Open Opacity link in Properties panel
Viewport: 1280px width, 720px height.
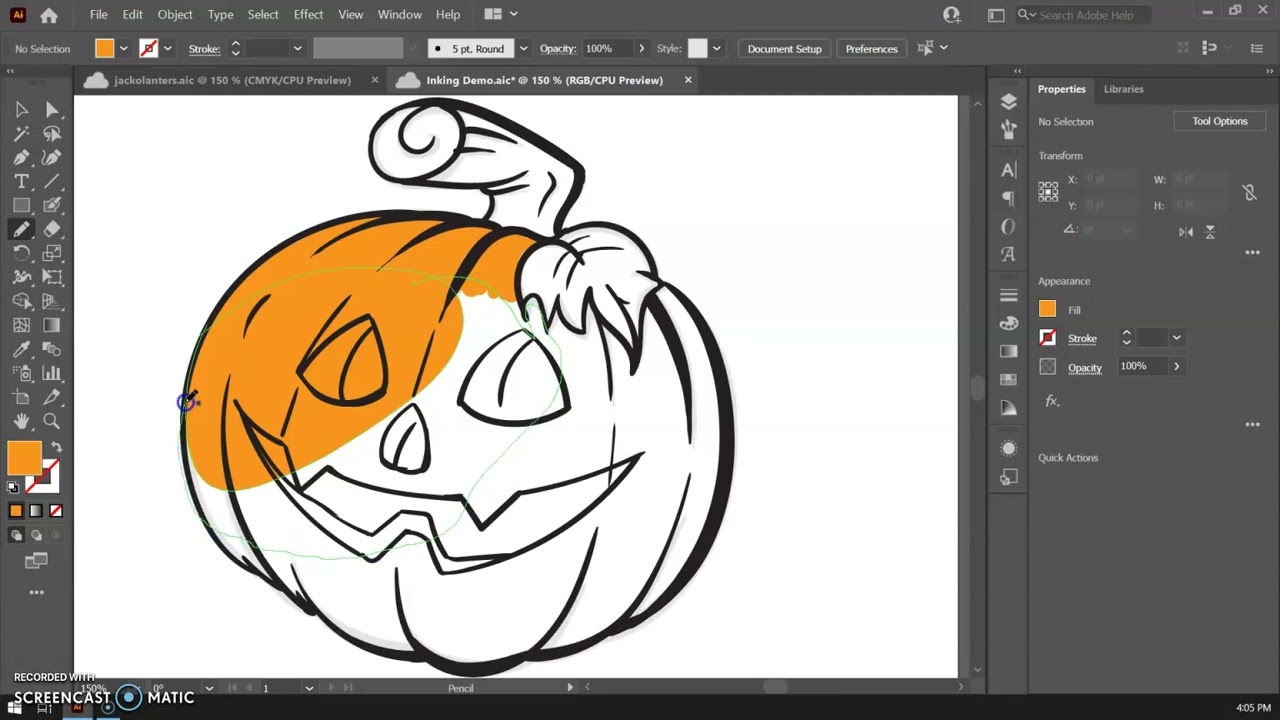[x=1084, y=367]
